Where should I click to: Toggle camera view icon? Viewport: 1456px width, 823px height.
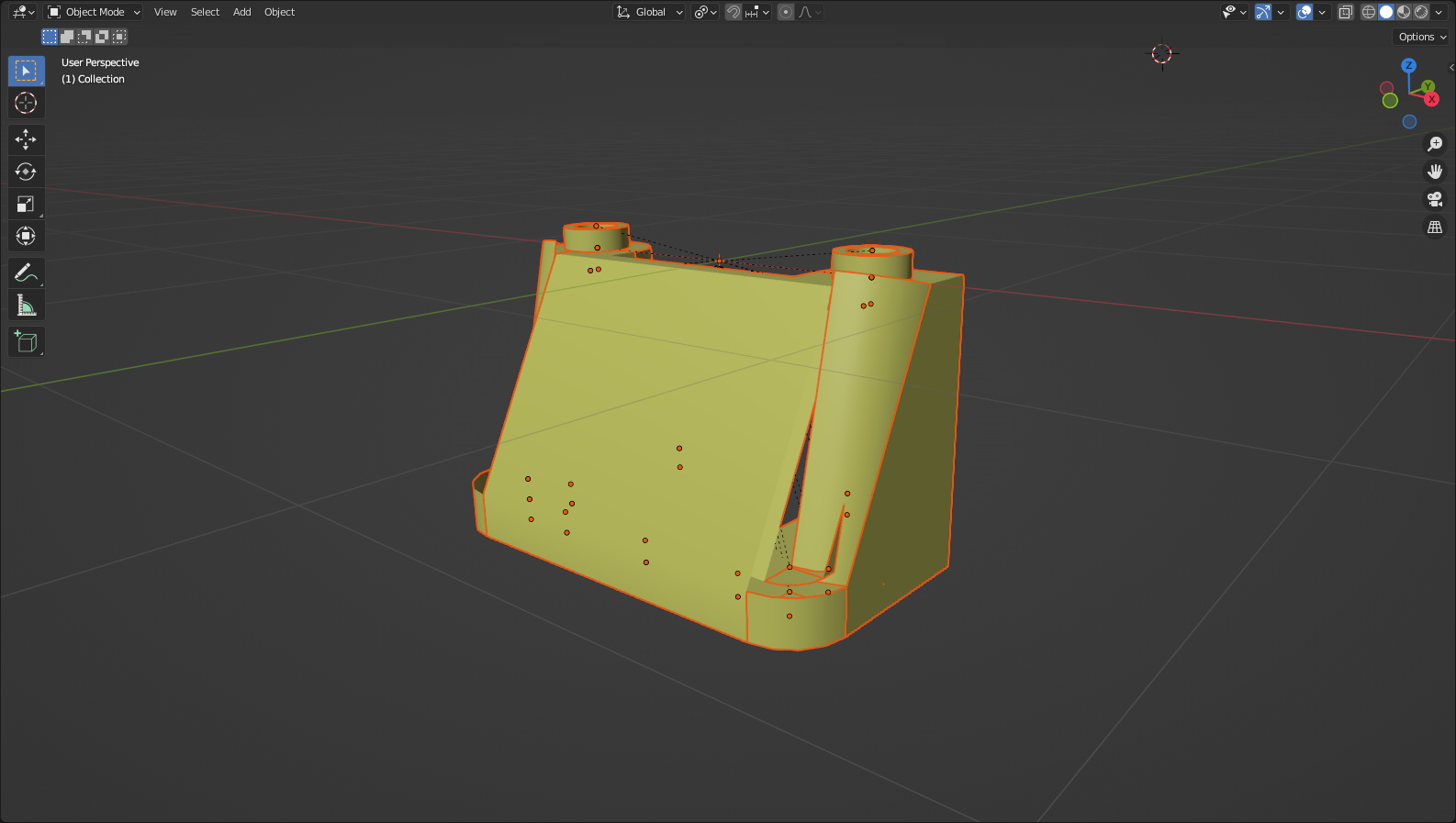(1435, 199)
